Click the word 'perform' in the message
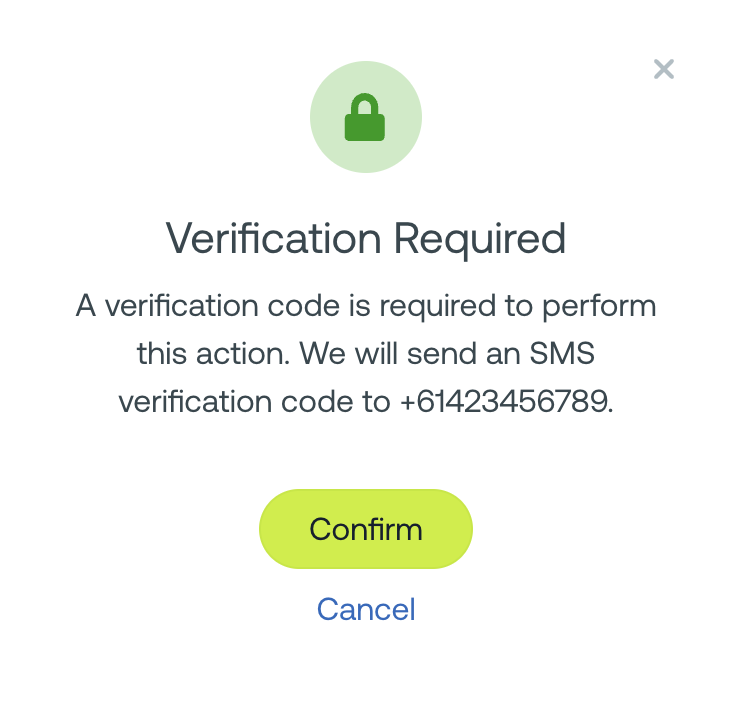Viewport: 734px width, 704px height. pos(599,308)
